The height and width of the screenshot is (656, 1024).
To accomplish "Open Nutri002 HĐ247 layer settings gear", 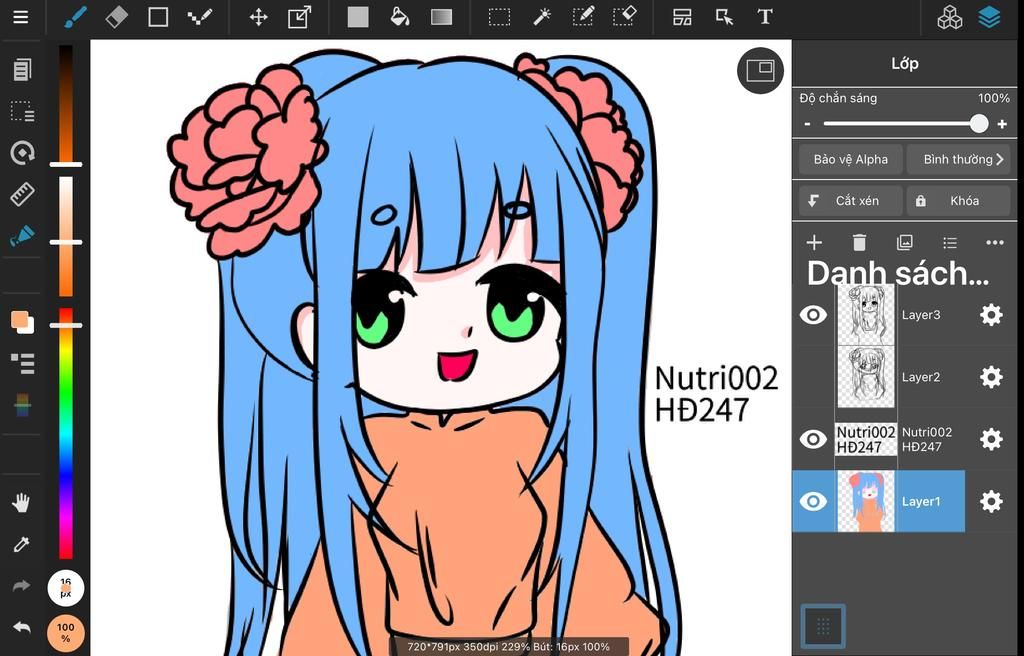I will [x=991, y=439].
